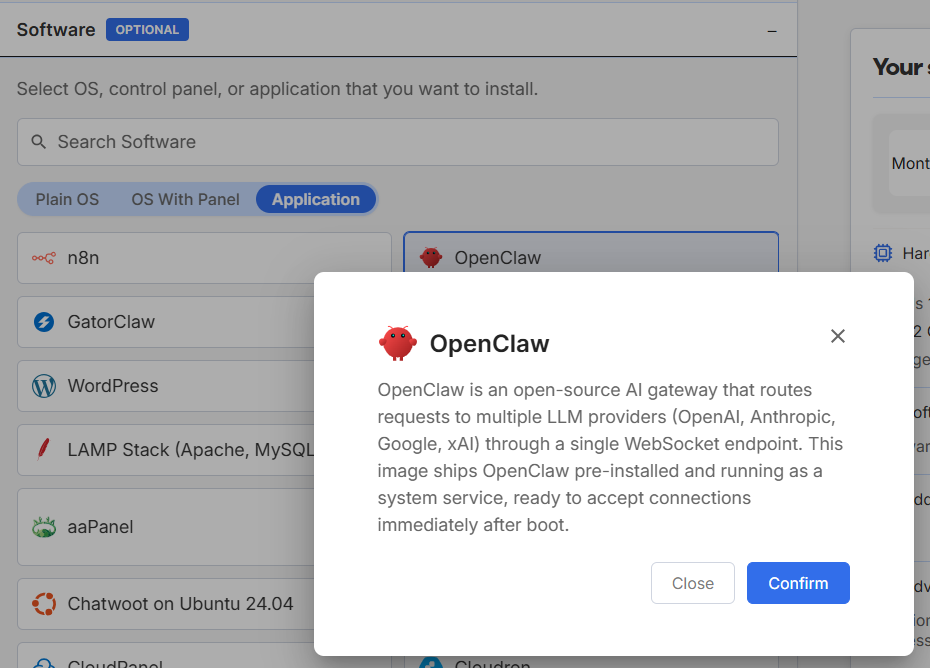Screen dimensions: 930x668
Task: Select the Application tab
Action: click(x=316, y=199)
